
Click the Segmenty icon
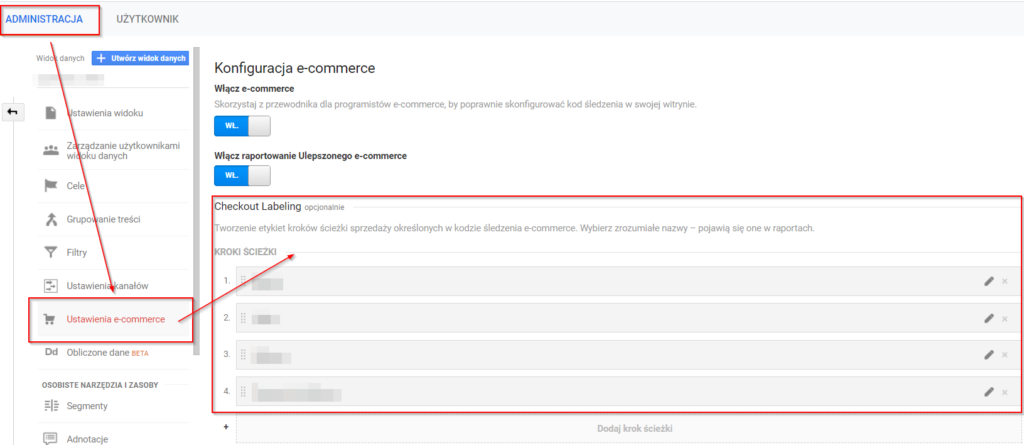(x=50, y=406)
